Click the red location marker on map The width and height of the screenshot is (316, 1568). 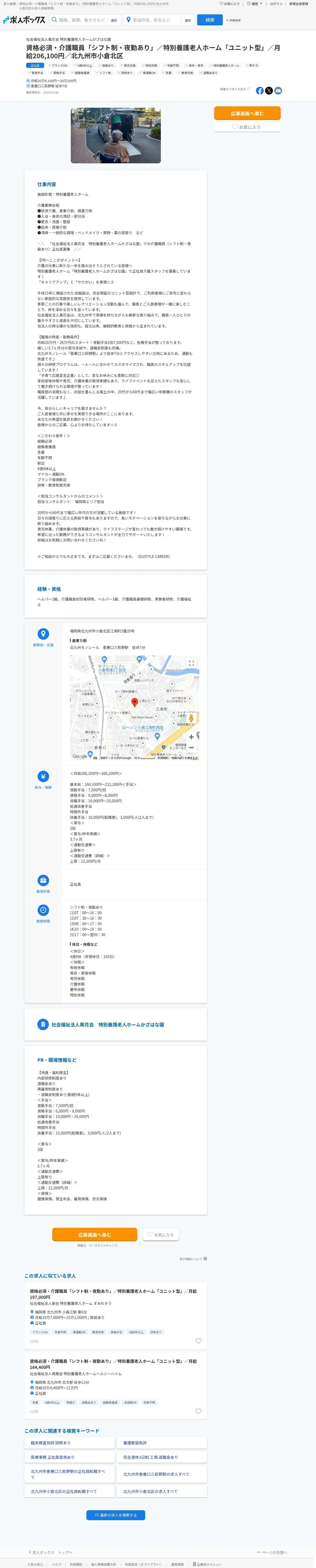point(134,702)
